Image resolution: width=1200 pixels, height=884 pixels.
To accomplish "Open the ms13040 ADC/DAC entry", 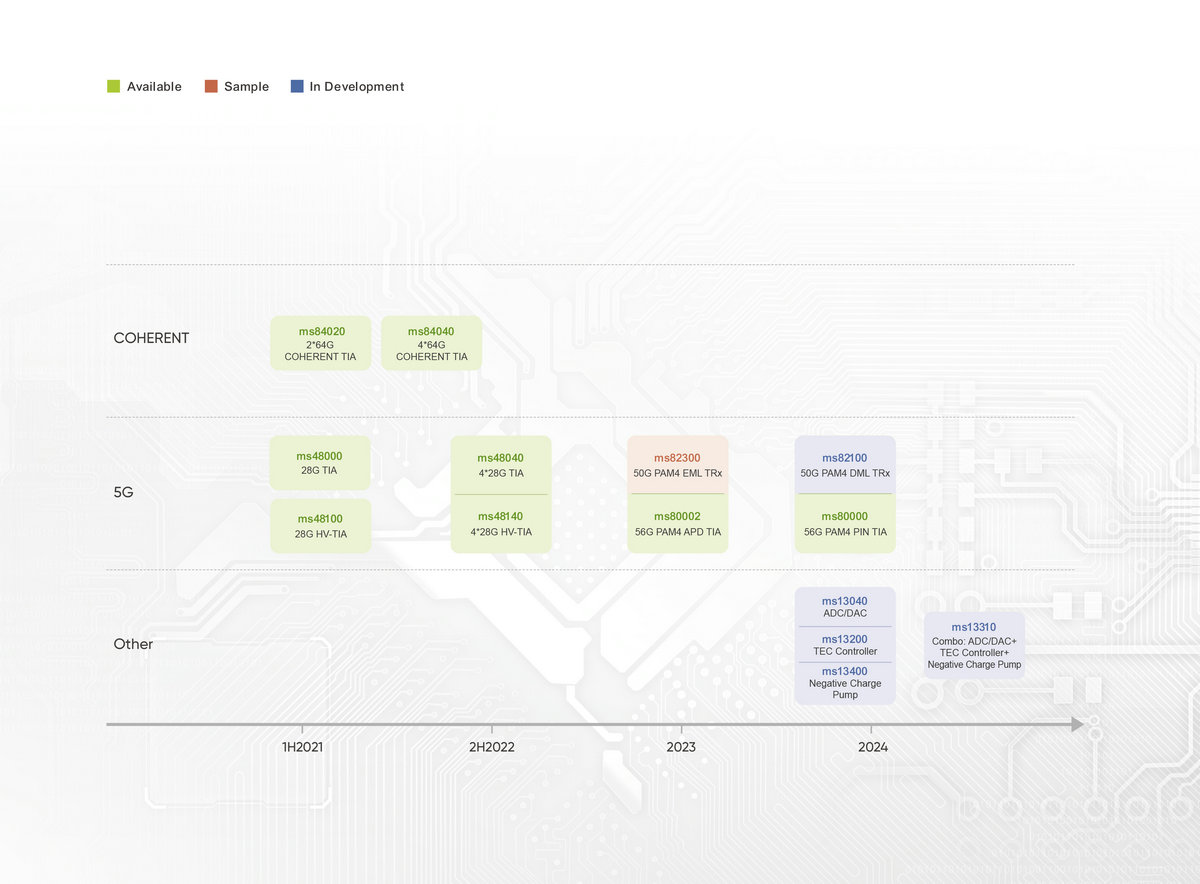I will tap(845, 607).
